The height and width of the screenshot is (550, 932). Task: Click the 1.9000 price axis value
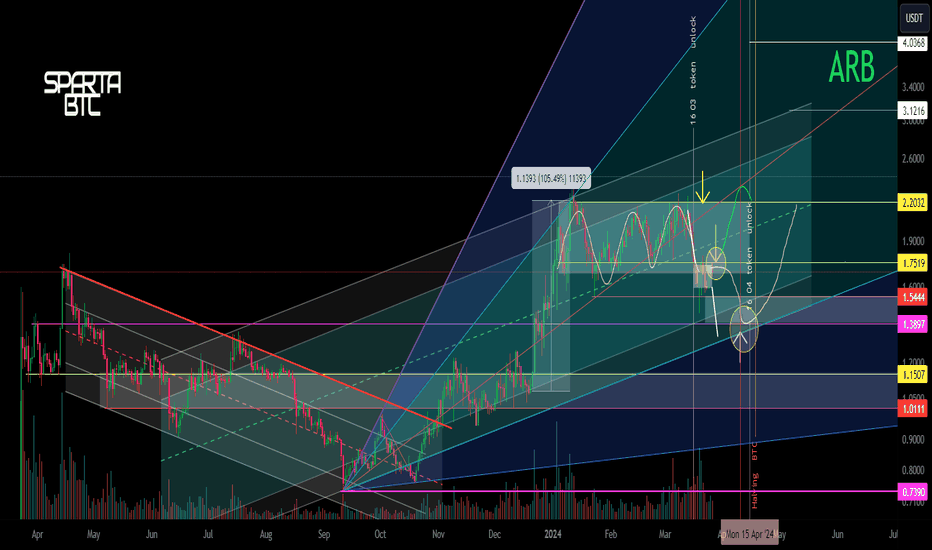(x=914, y=241)
